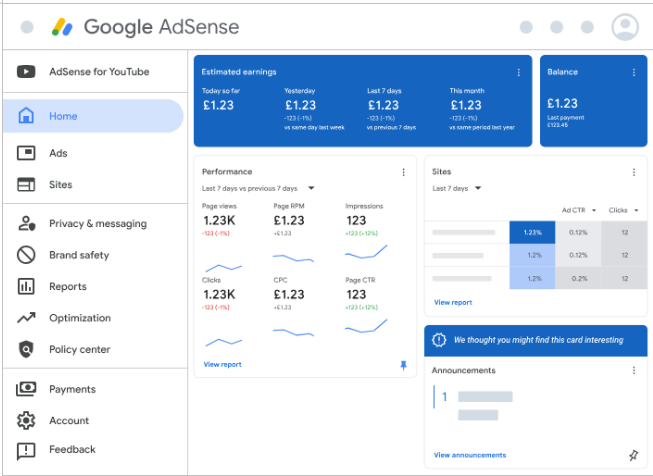This screenshot has height=476, width=653.
Task: Expand the Performance date range dropdown
Action: pyautogui.click(x=311, y=188)
